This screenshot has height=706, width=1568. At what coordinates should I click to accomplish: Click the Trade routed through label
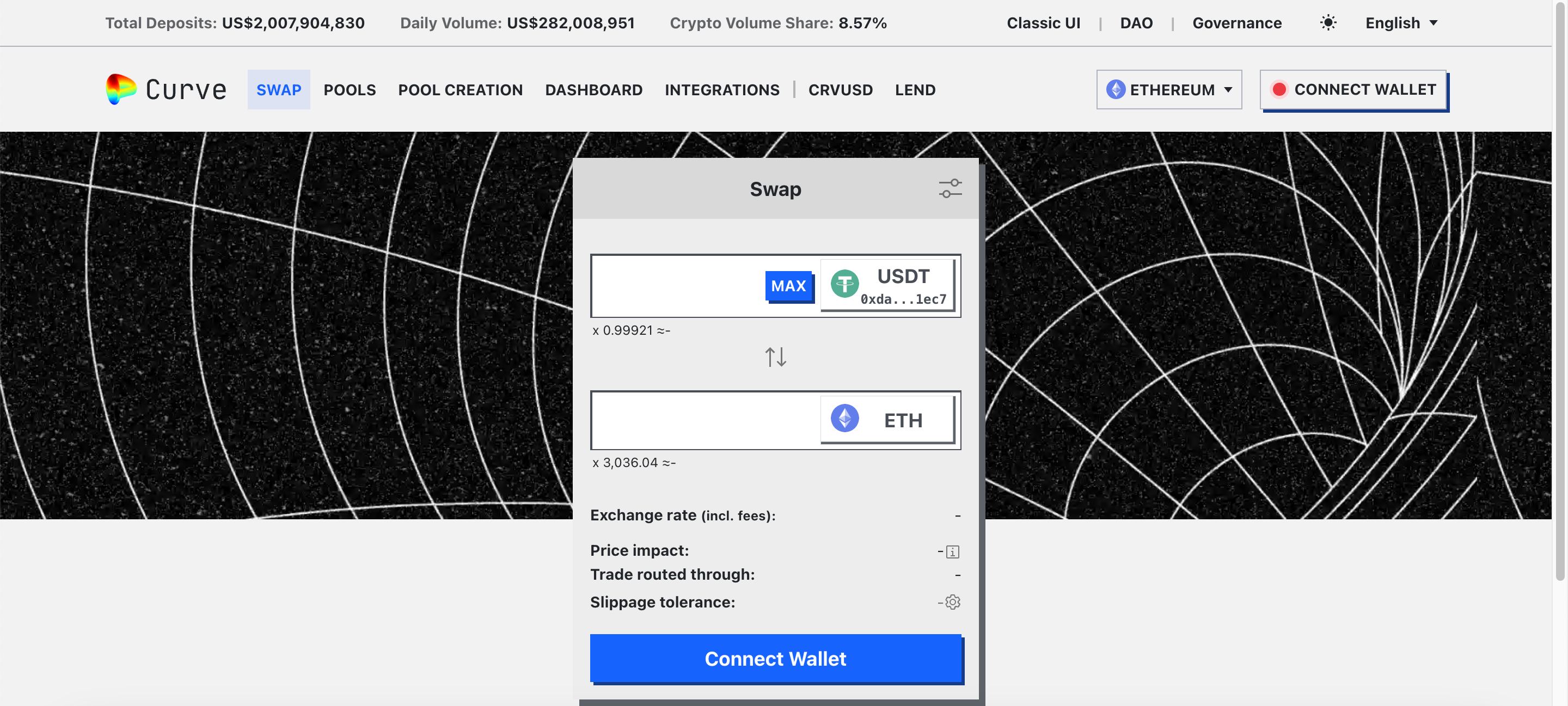click(672, 574)
